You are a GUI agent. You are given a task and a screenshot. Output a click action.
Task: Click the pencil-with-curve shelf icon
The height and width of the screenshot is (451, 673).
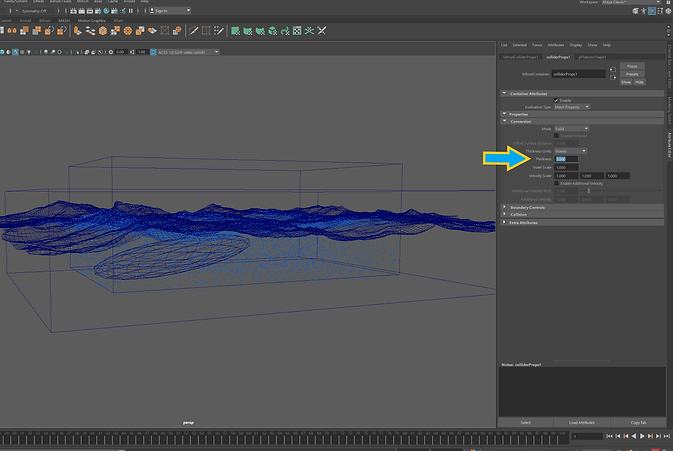(194, 31)
